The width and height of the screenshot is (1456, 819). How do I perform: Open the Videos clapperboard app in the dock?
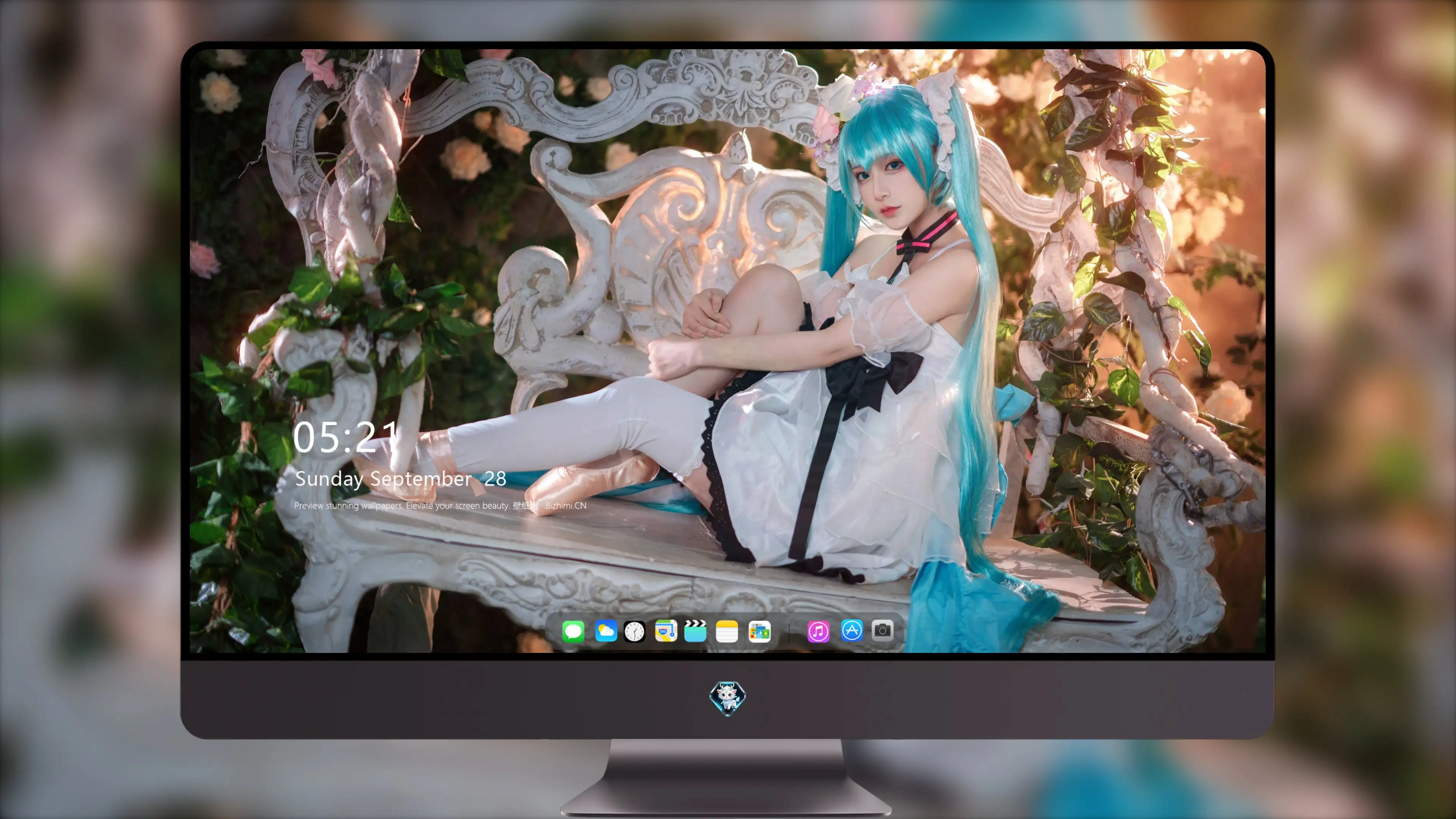coord(695,631)
